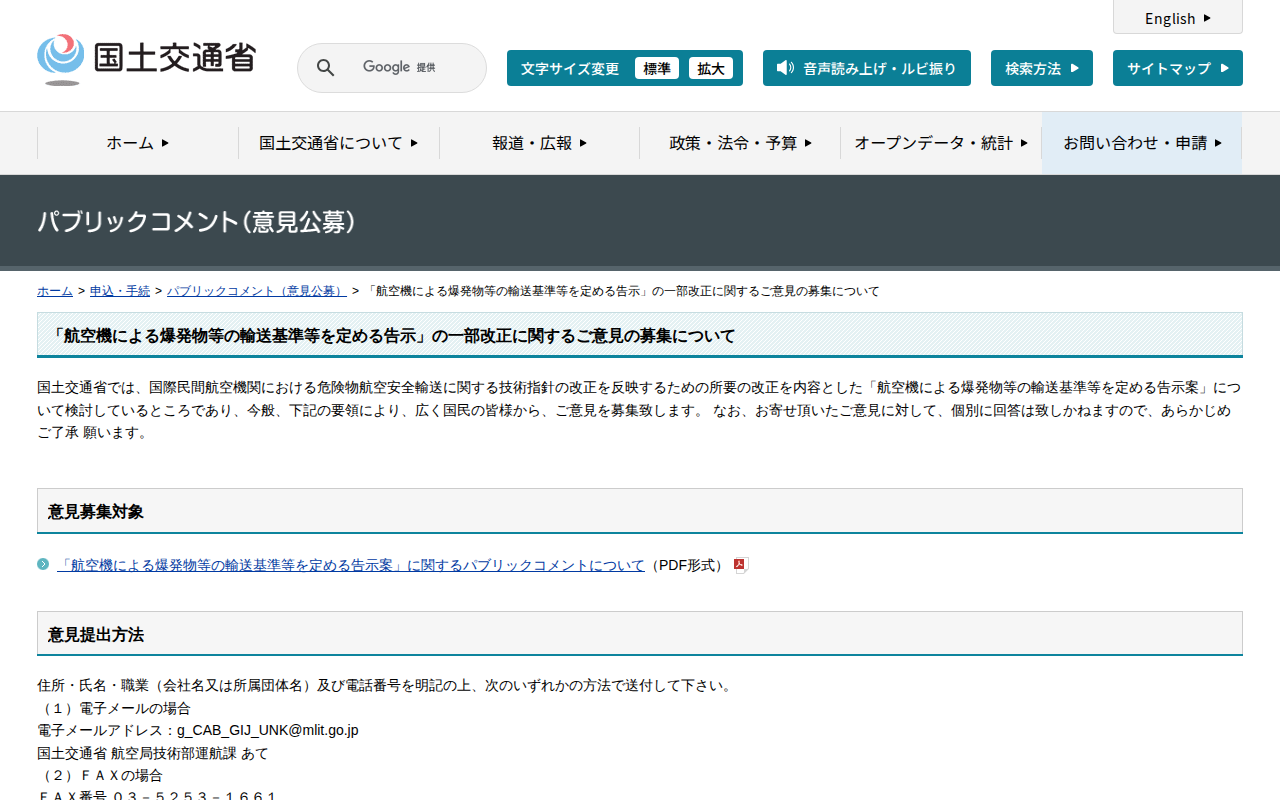
Task: Click the teal bullet before the 告示案 link
Action: (43, 564)
